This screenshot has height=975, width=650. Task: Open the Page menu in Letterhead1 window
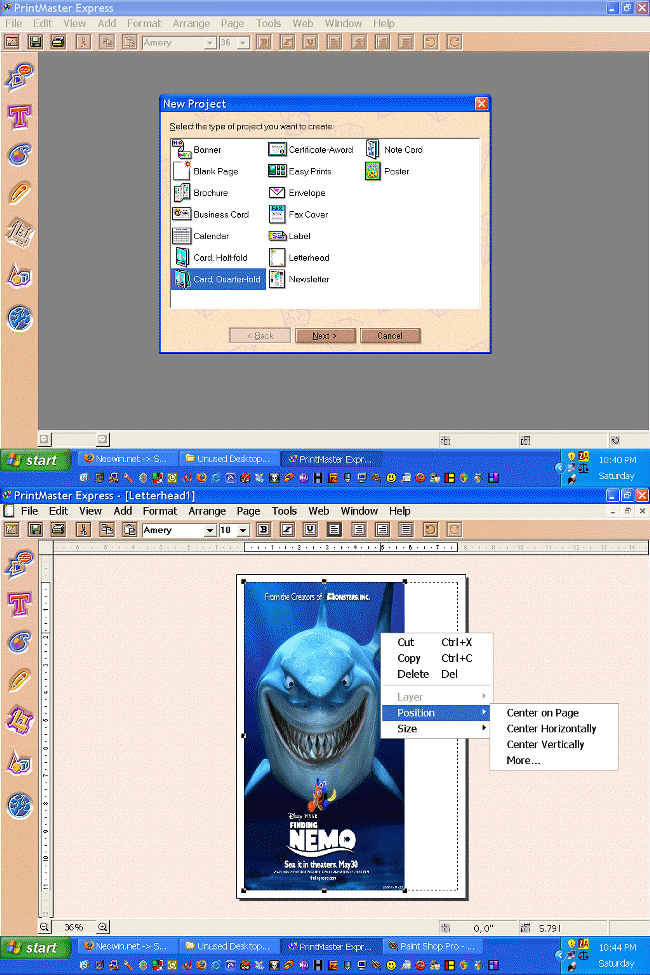pyautogui.click(x=248, y=511)
